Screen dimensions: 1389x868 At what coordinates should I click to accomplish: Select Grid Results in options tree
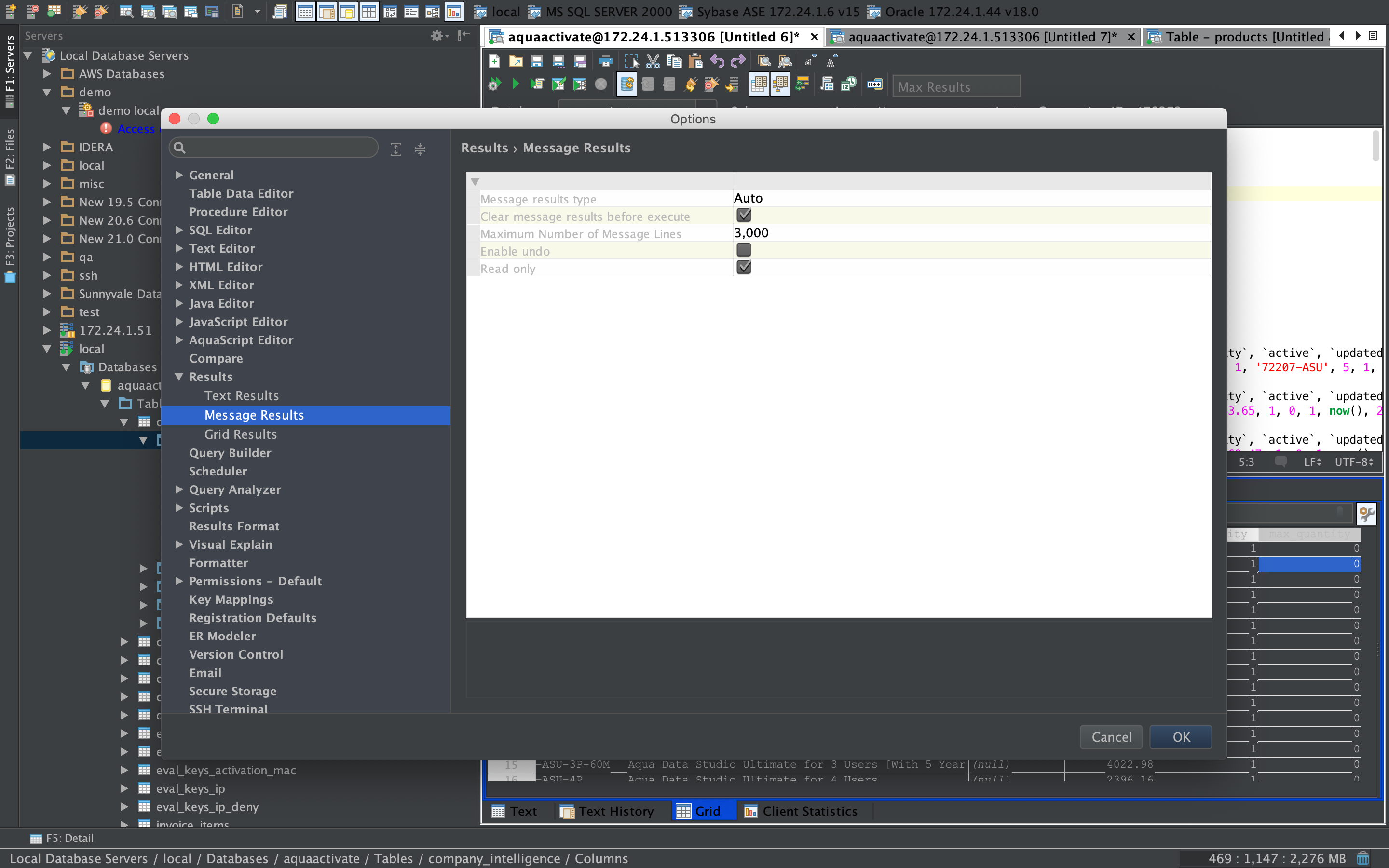(x=241, y=434)
